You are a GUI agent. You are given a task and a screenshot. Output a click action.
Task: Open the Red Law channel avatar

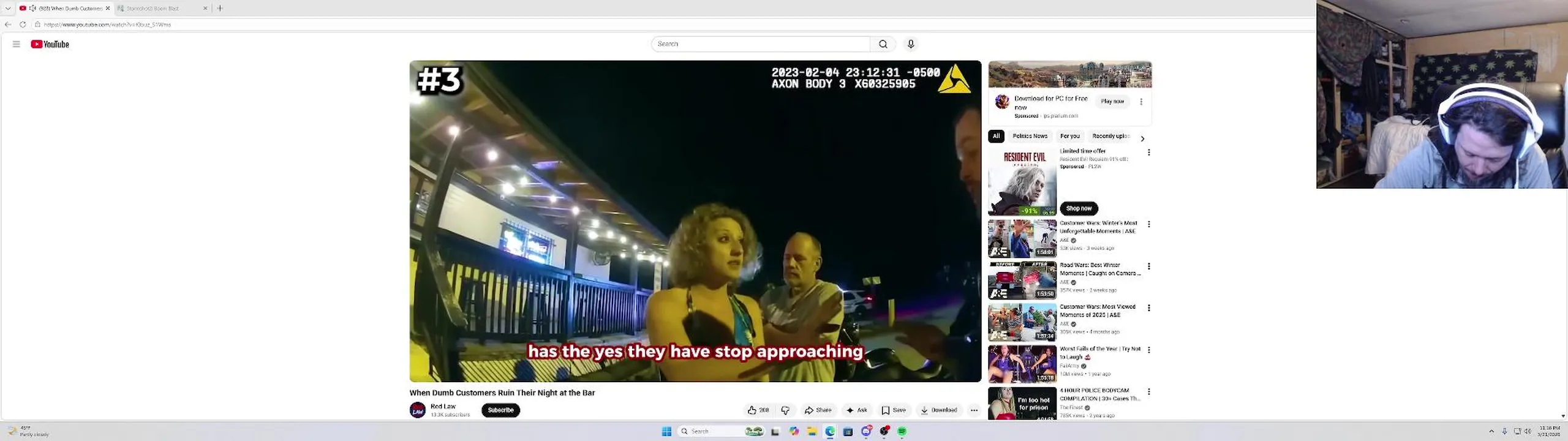click(x=418, y=410)
